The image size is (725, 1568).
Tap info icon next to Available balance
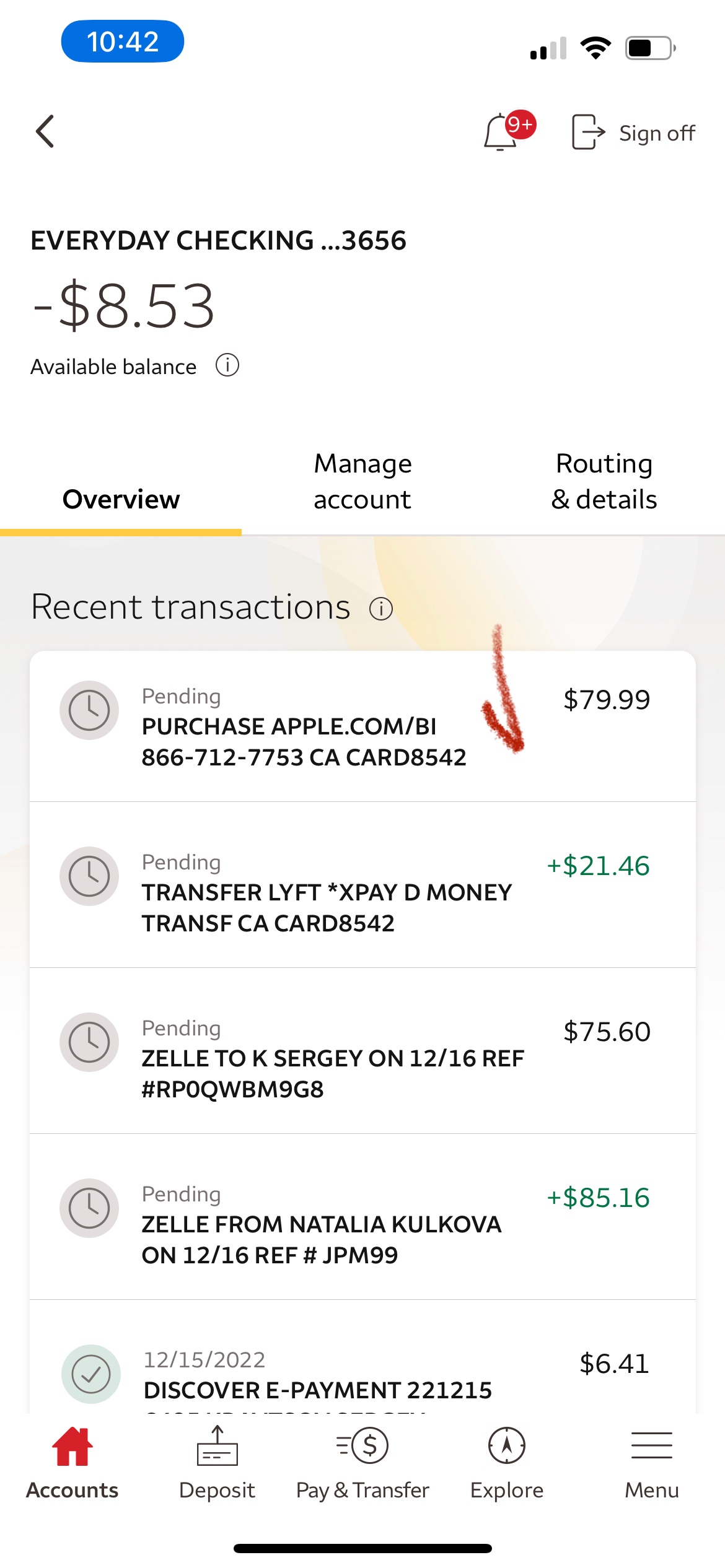227,365
